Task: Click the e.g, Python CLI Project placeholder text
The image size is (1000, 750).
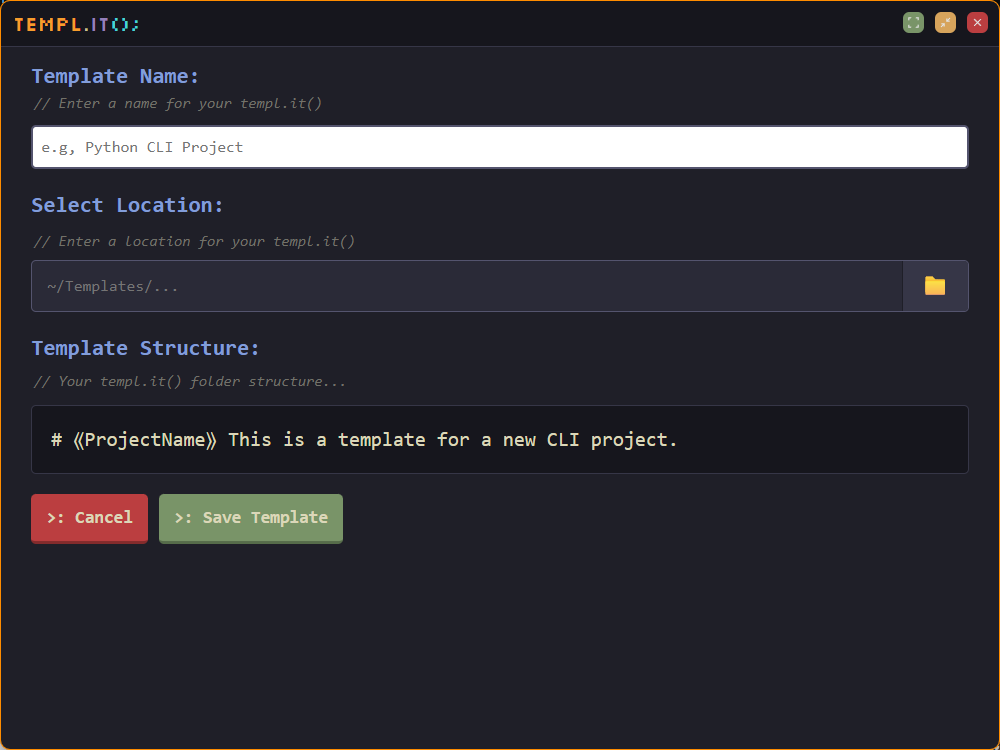Action: 144,146
